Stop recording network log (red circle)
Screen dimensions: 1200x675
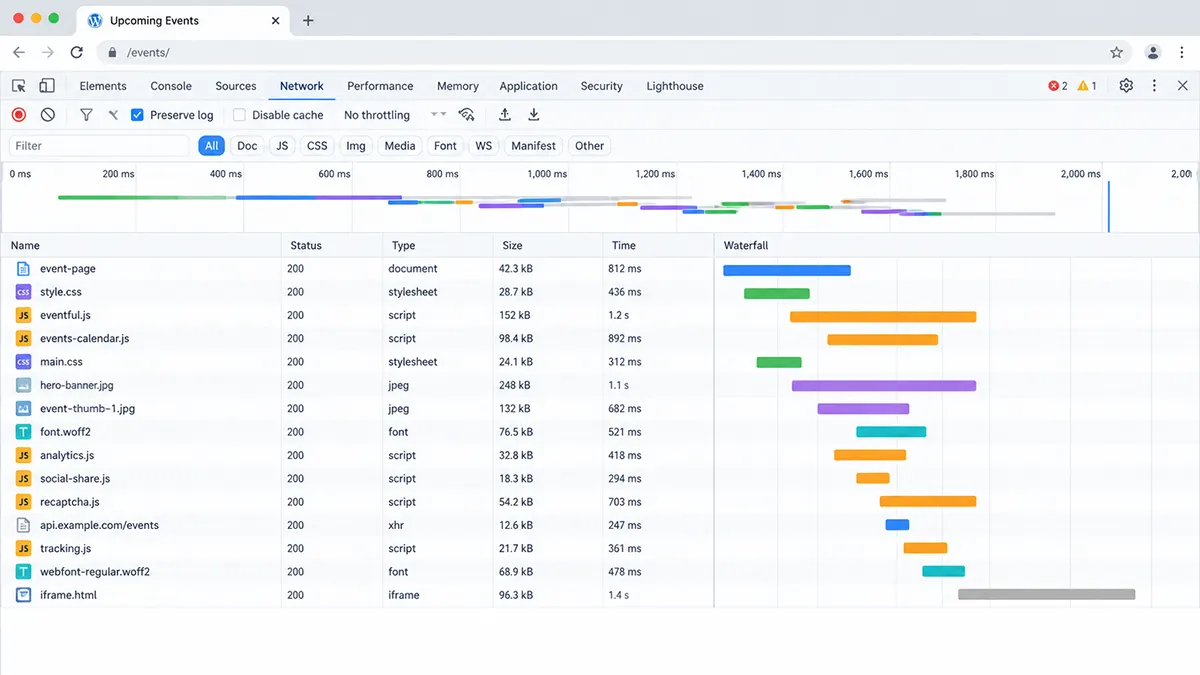(19, 115)
